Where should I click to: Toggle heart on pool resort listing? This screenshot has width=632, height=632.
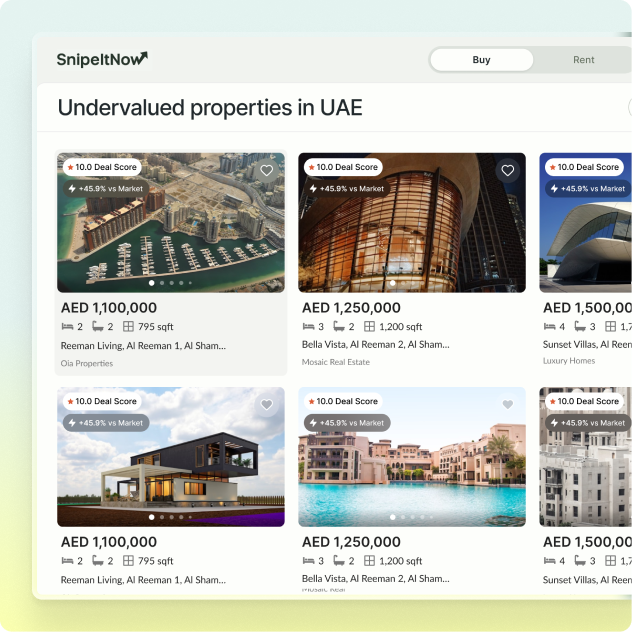(x=507, y=405)
